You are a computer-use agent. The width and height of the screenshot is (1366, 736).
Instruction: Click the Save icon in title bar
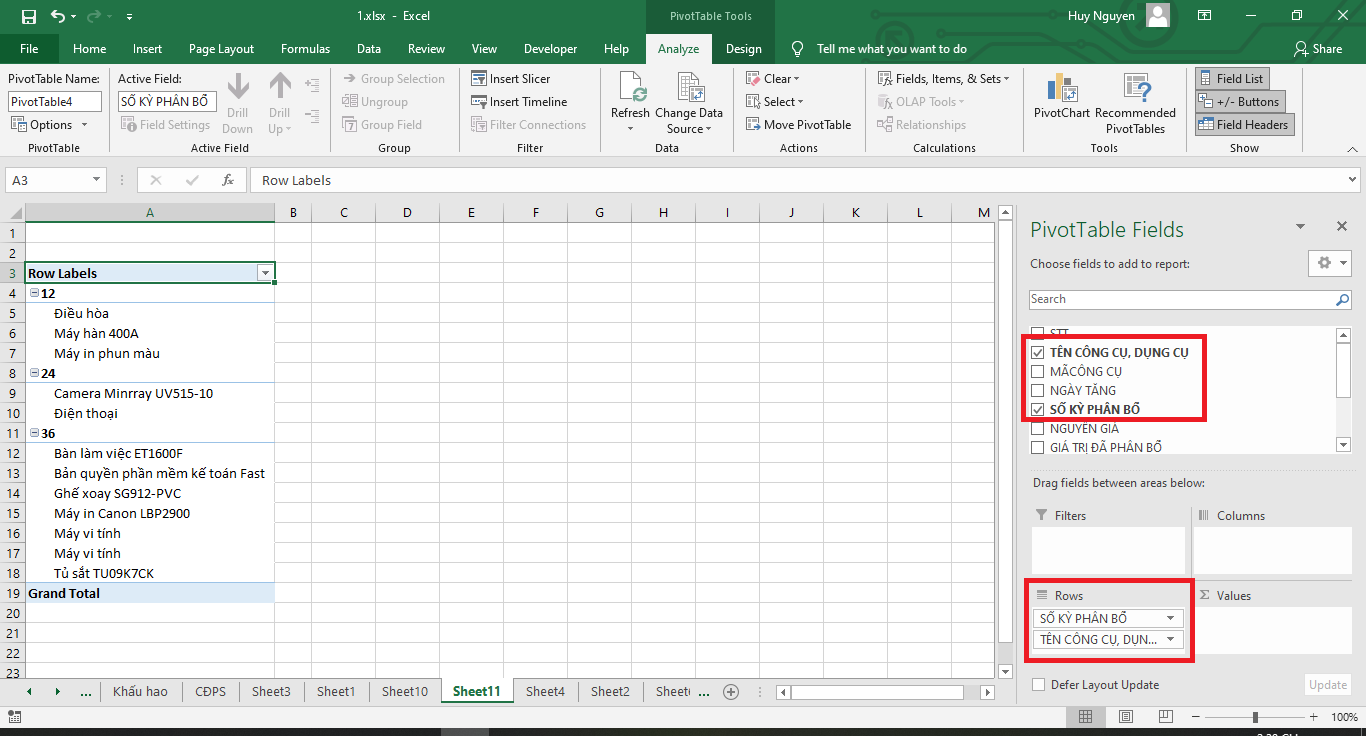click(x=28, y=17)
